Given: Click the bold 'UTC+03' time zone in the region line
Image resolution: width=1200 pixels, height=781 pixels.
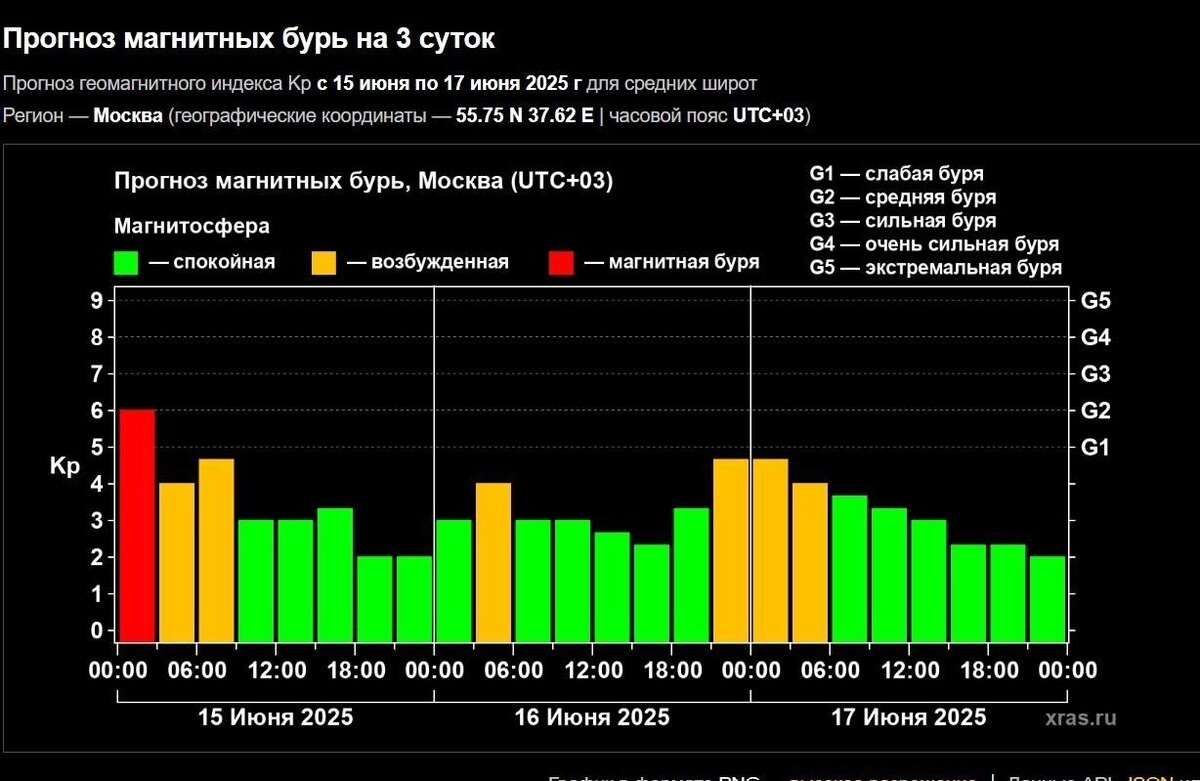Looking at the screenshot, I should pos(769,116).
